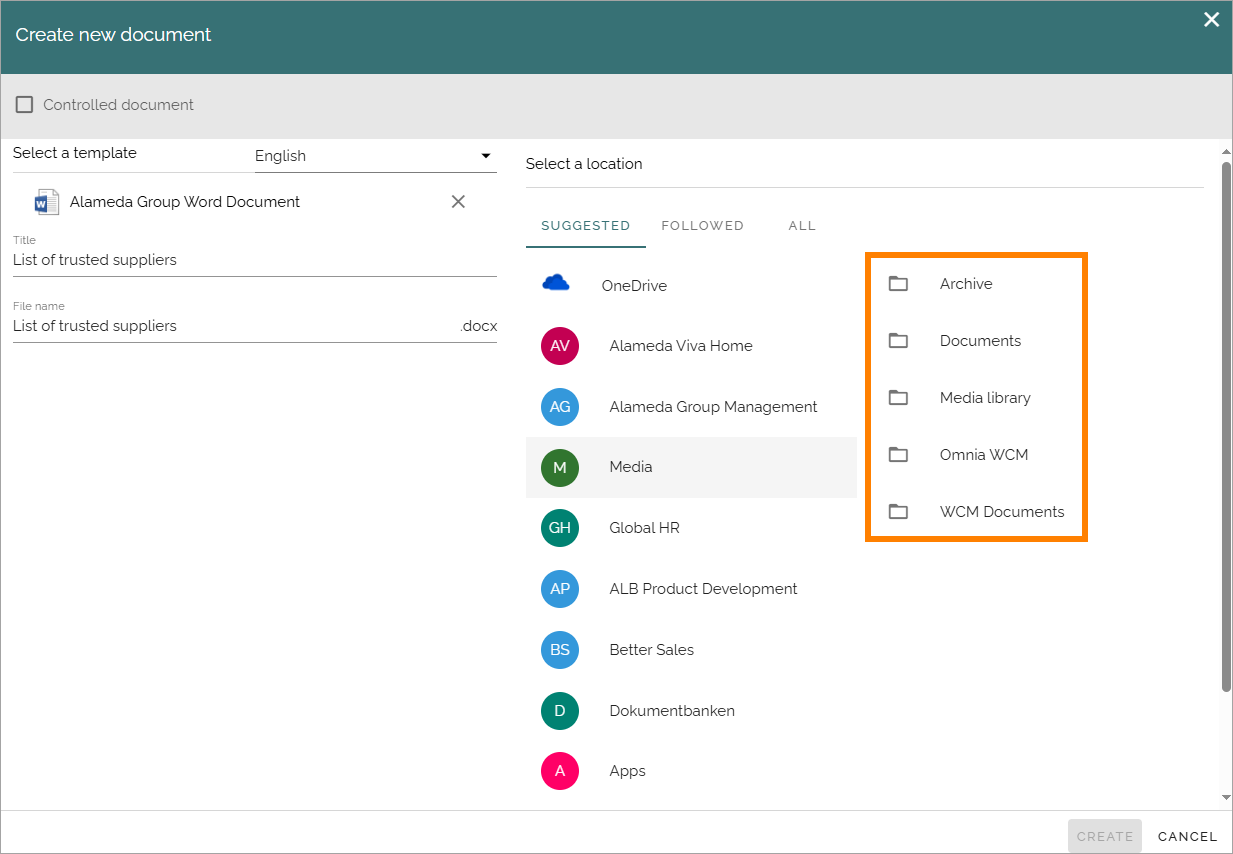Screen dimensions: 1233x854
Task: Enable the Controlled document checkbox
Action: click(x=24, y=104)
